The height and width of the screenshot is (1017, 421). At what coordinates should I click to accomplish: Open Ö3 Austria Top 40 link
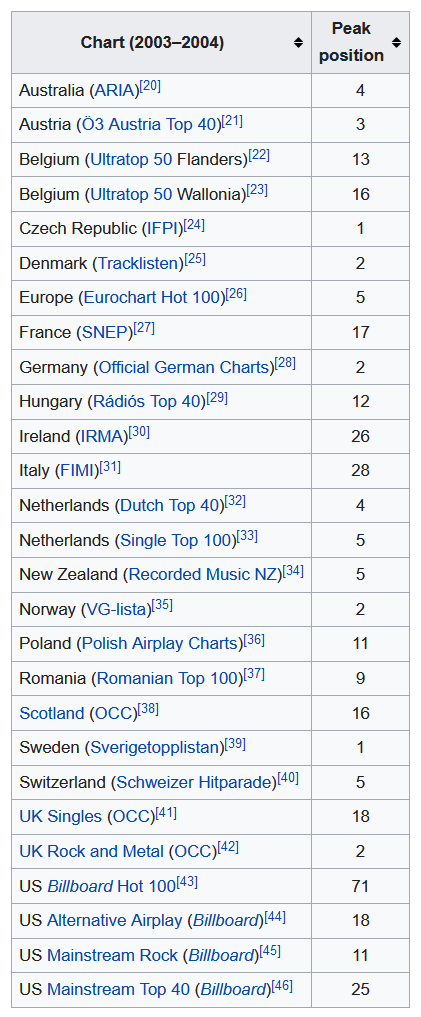coord(149,125)
